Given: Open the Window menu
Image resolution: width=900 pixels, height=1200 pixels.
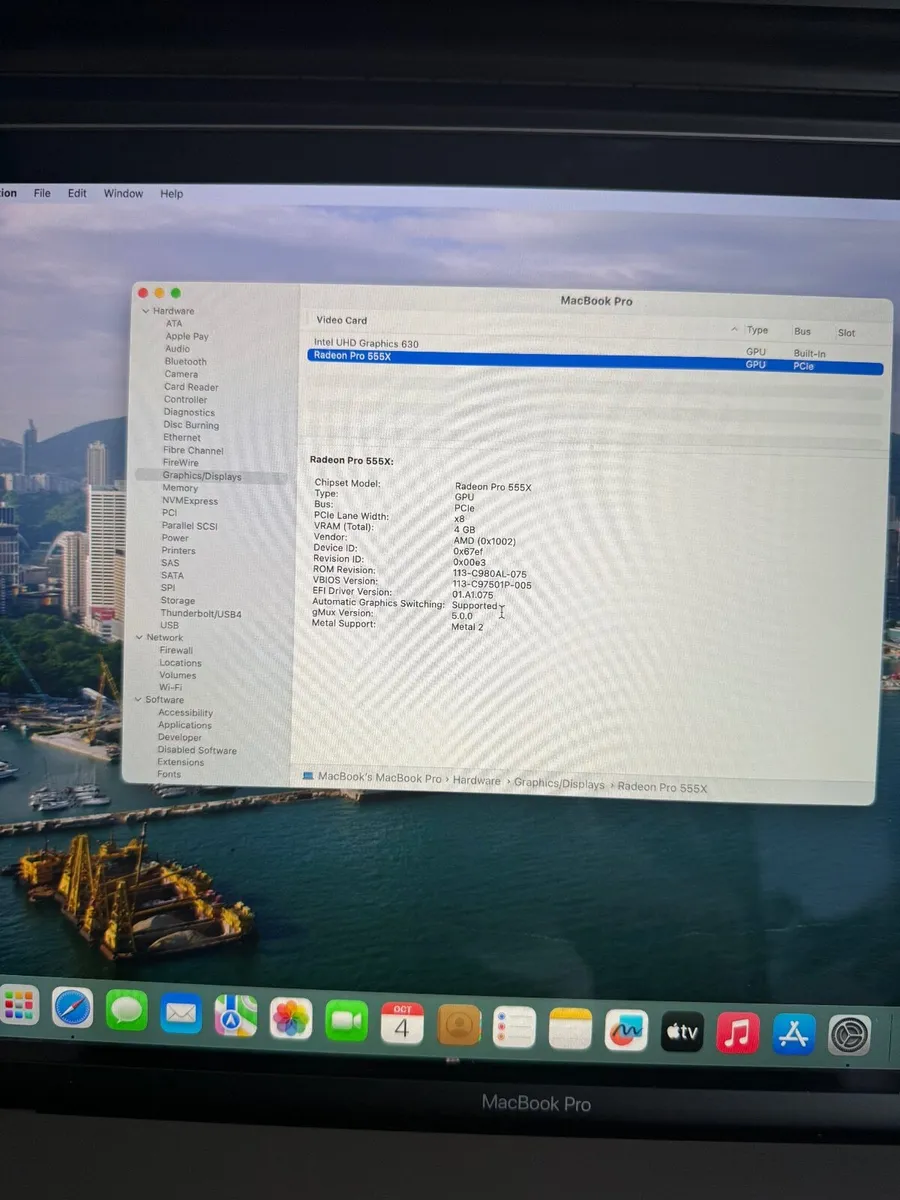Looking at the screenshot, I should pyautogui.click(x=123, y=193).
